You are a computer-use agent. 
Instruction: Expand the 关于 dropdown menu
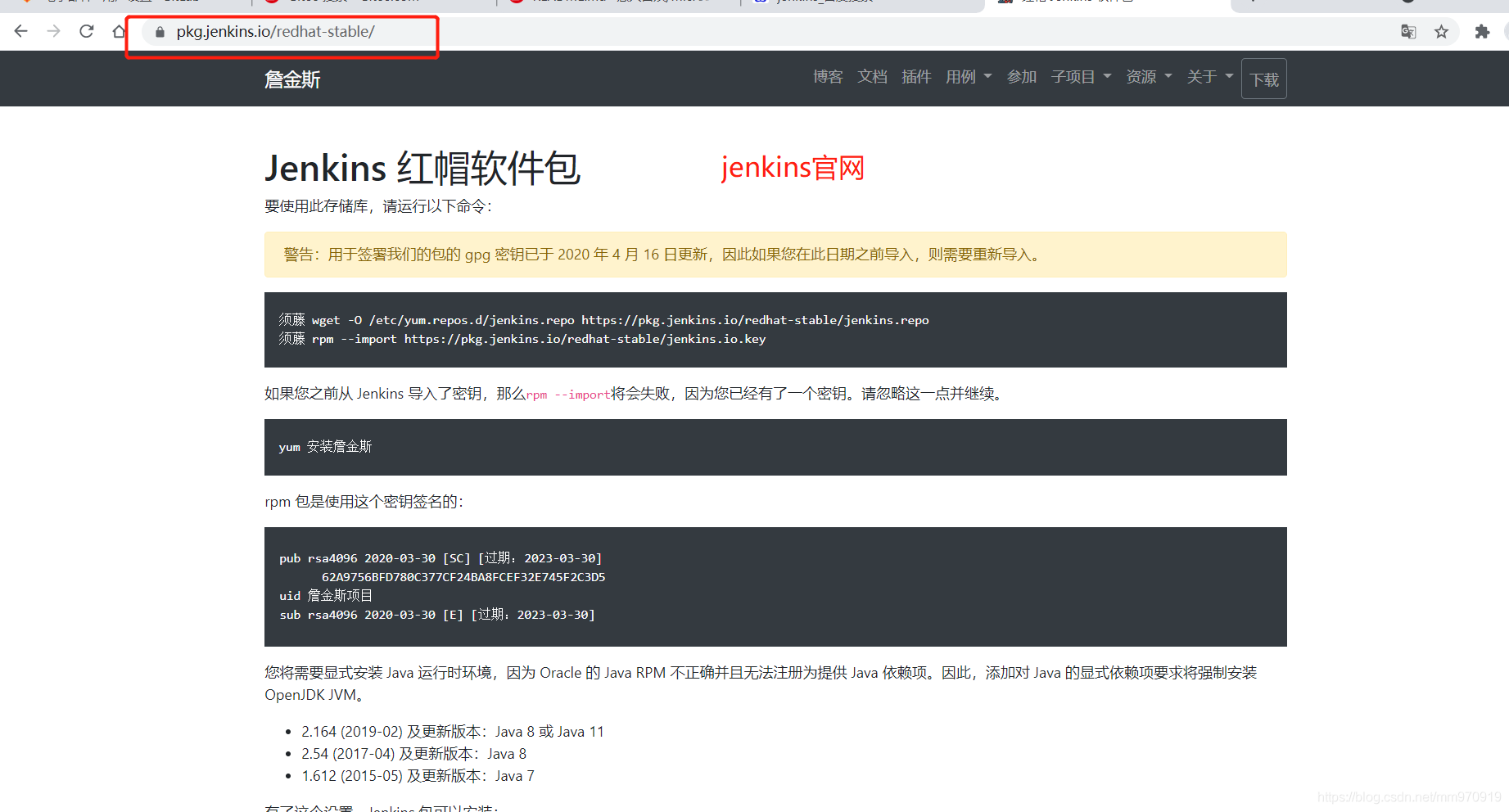(x=1210, y=77)
